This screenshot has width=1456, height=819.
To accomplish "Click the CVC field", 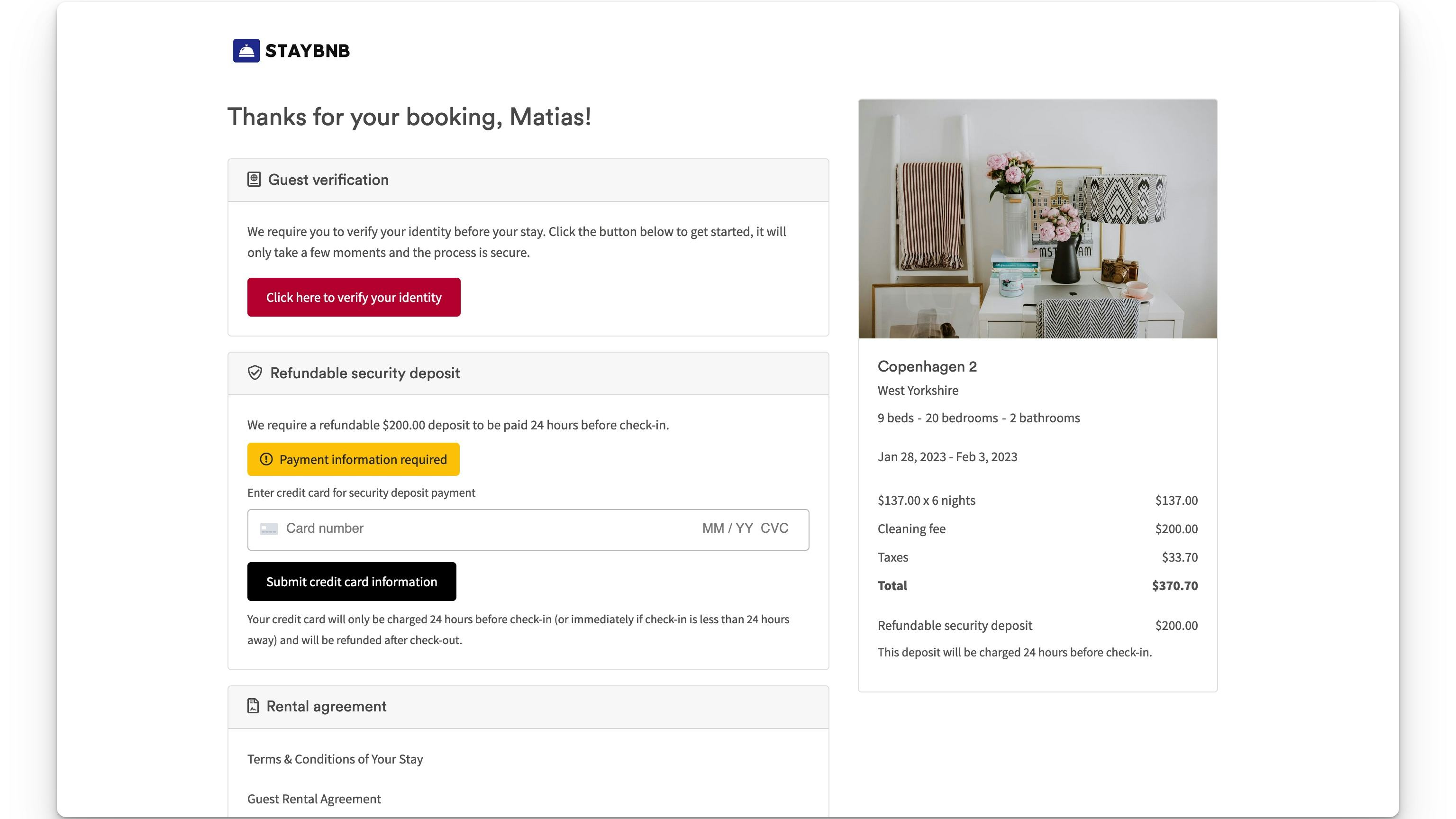I will click(774, 528).
